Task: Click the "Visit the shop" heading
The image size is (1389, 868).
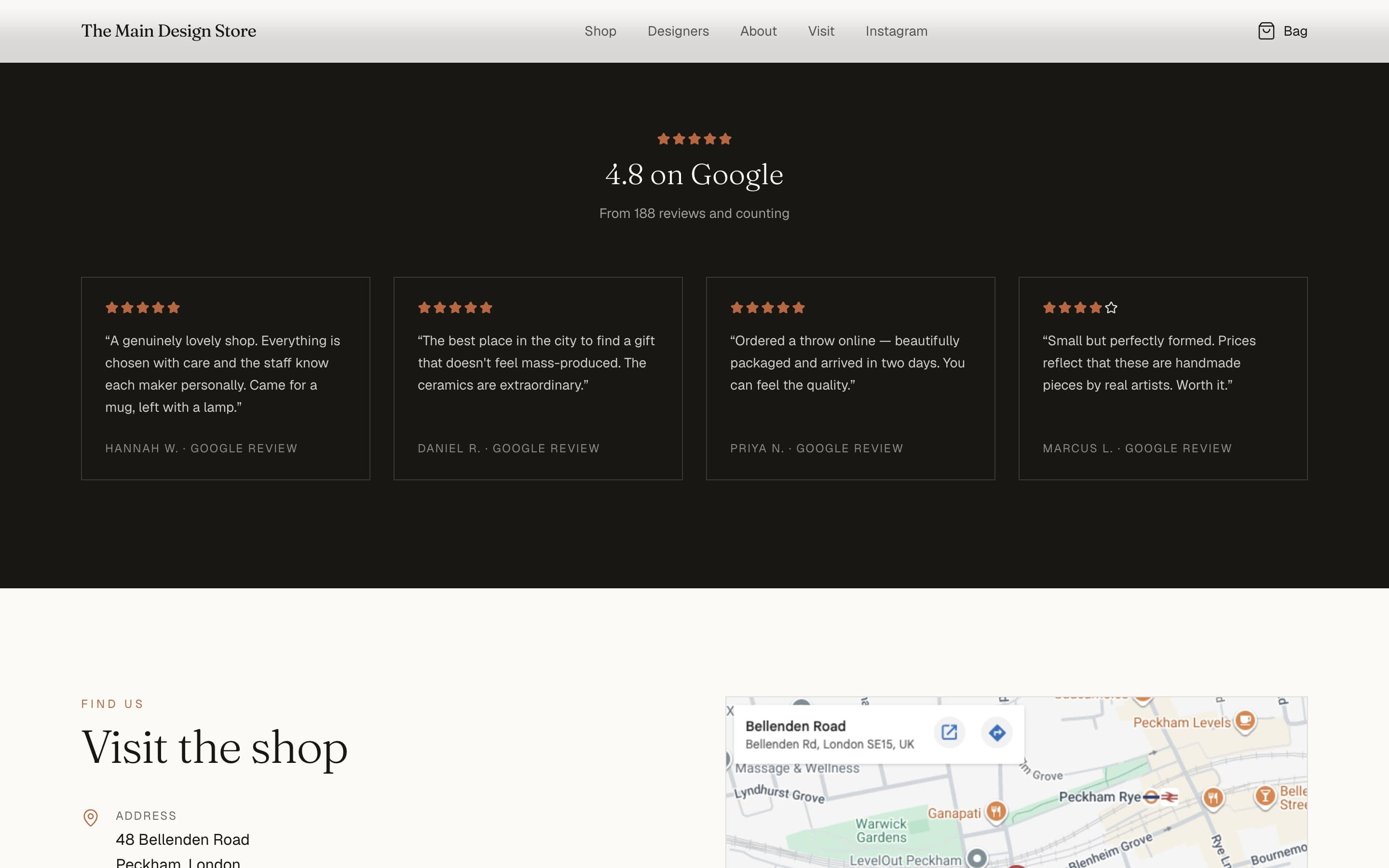Action: tap(215, 748)
